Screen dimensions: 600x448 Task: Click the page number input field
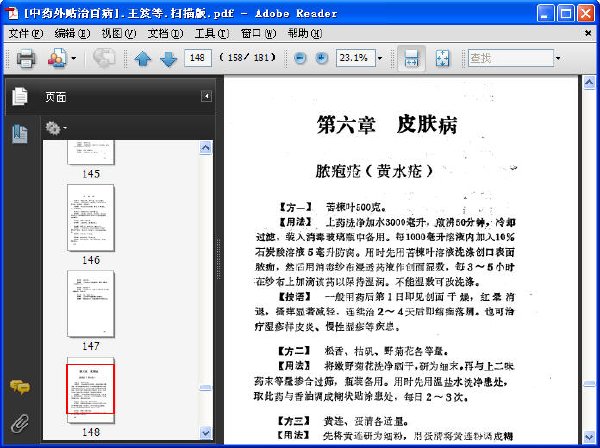(197, 58)
